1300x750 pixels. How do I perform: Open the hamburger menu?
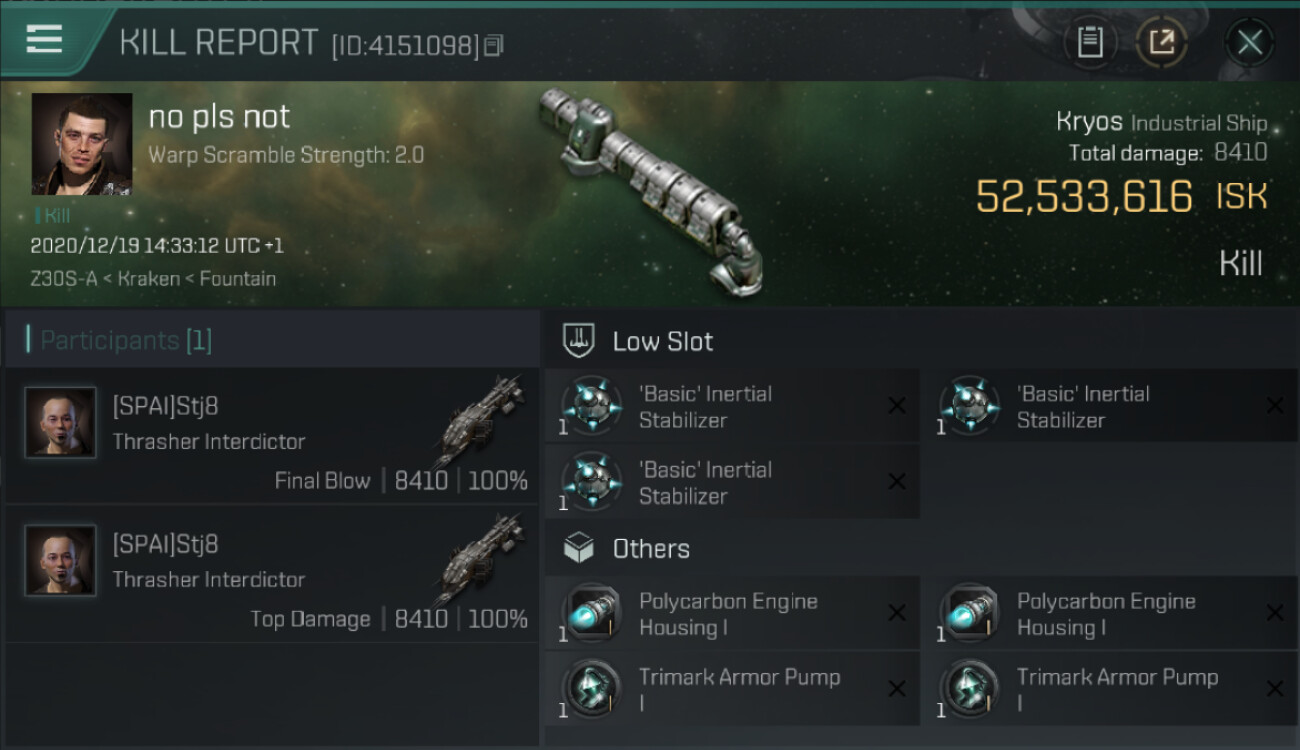(44, 40)
